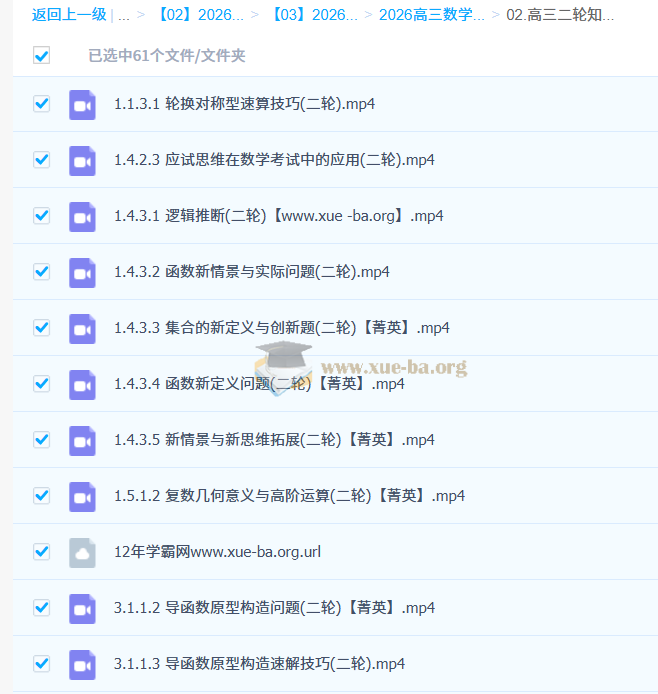Open the 【02】2026... breadcrumb folder
Screen dimensions: 658x694
coord(200,15)
